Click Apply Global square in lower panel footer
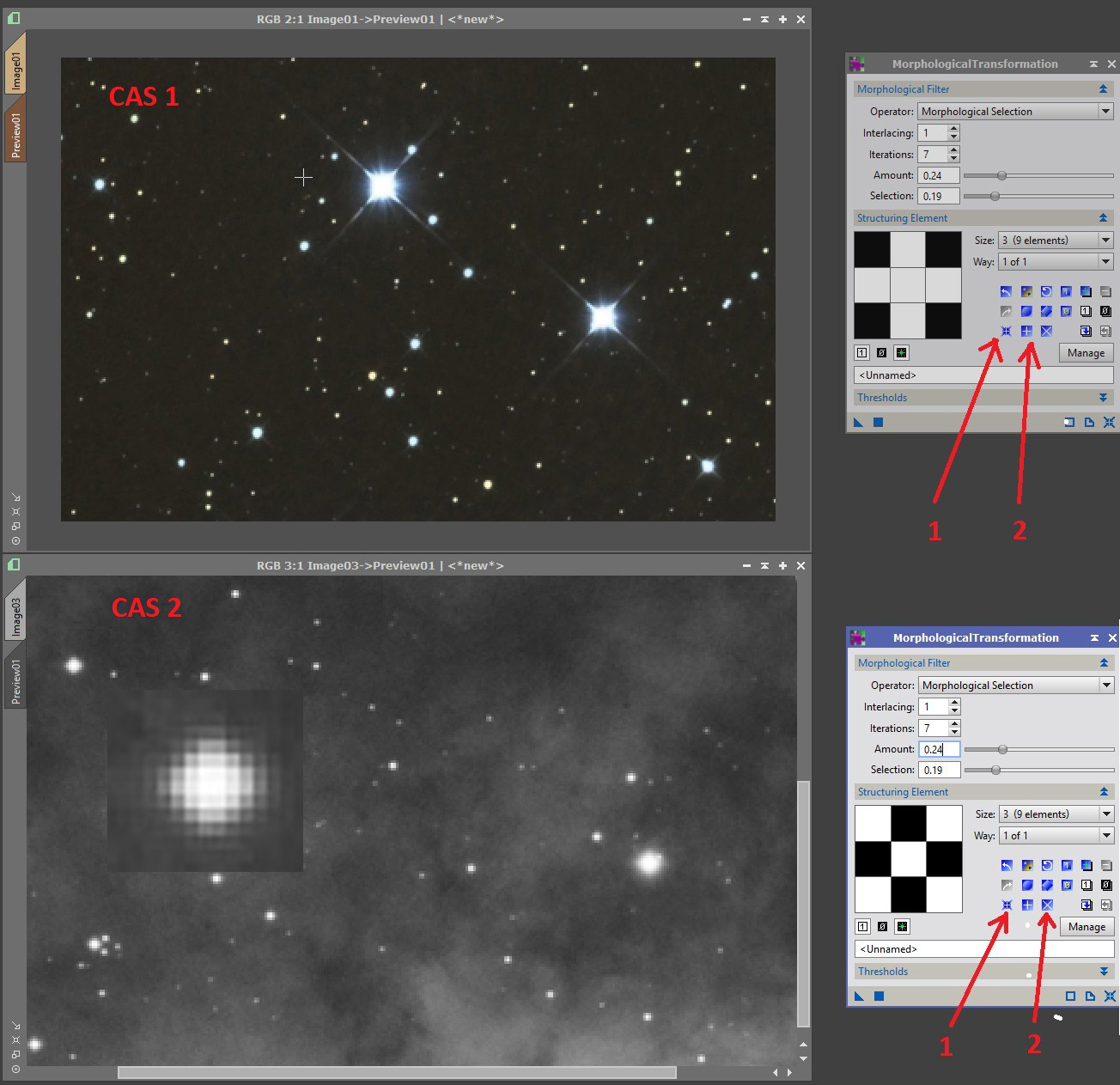This screenshot has height=1085, width=1120. tap(879, 996)
